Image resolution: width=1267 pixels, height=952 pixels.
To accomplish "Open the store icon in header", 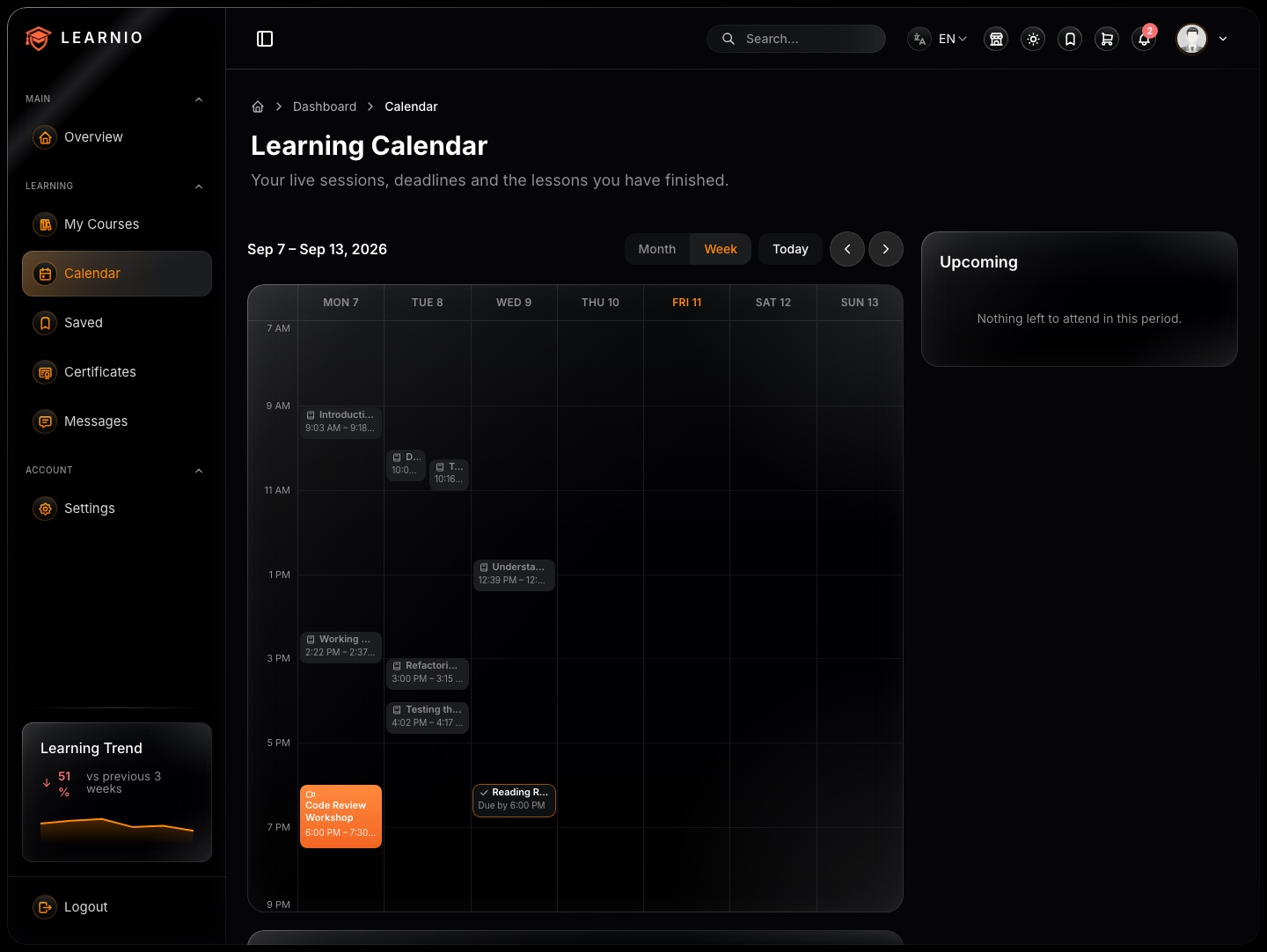I will tap(996, 39).
